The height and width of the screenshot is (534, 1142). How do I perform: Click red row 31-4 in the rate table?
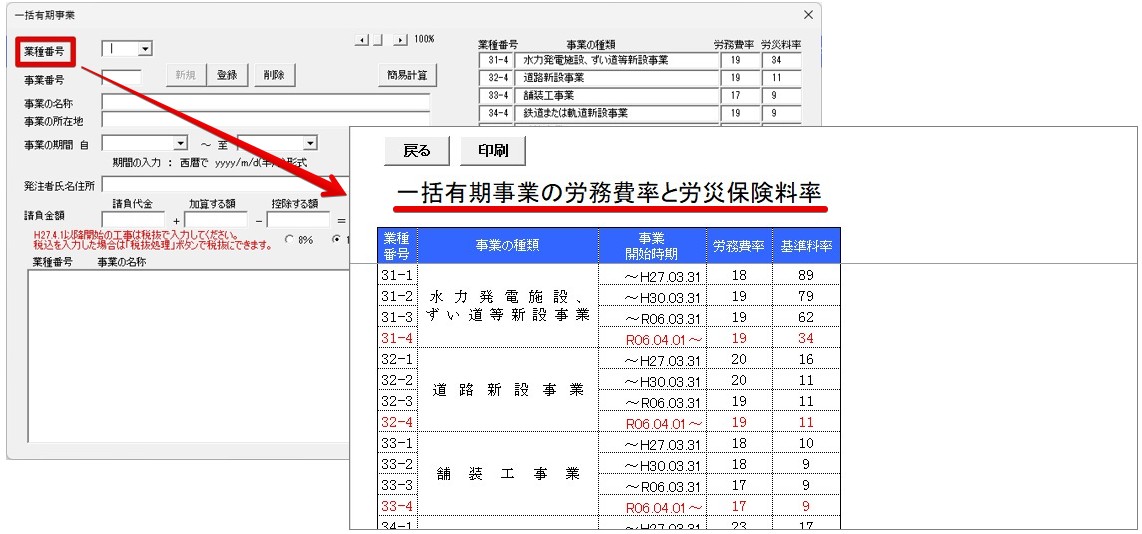point(609,338)
